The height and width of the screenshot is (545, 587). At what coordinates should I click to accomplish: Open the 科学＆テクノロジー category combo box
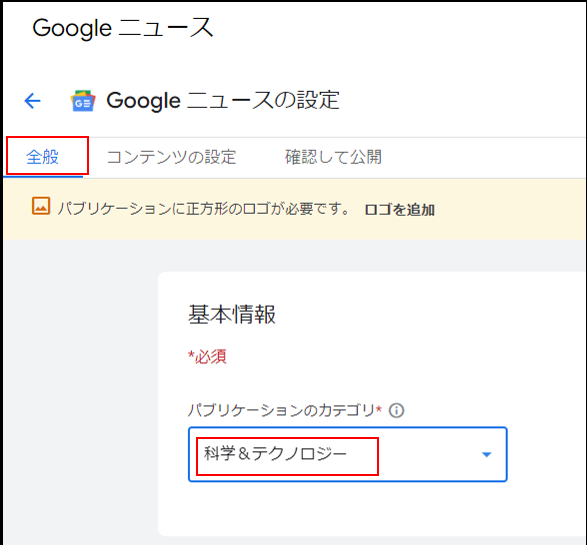348,454
